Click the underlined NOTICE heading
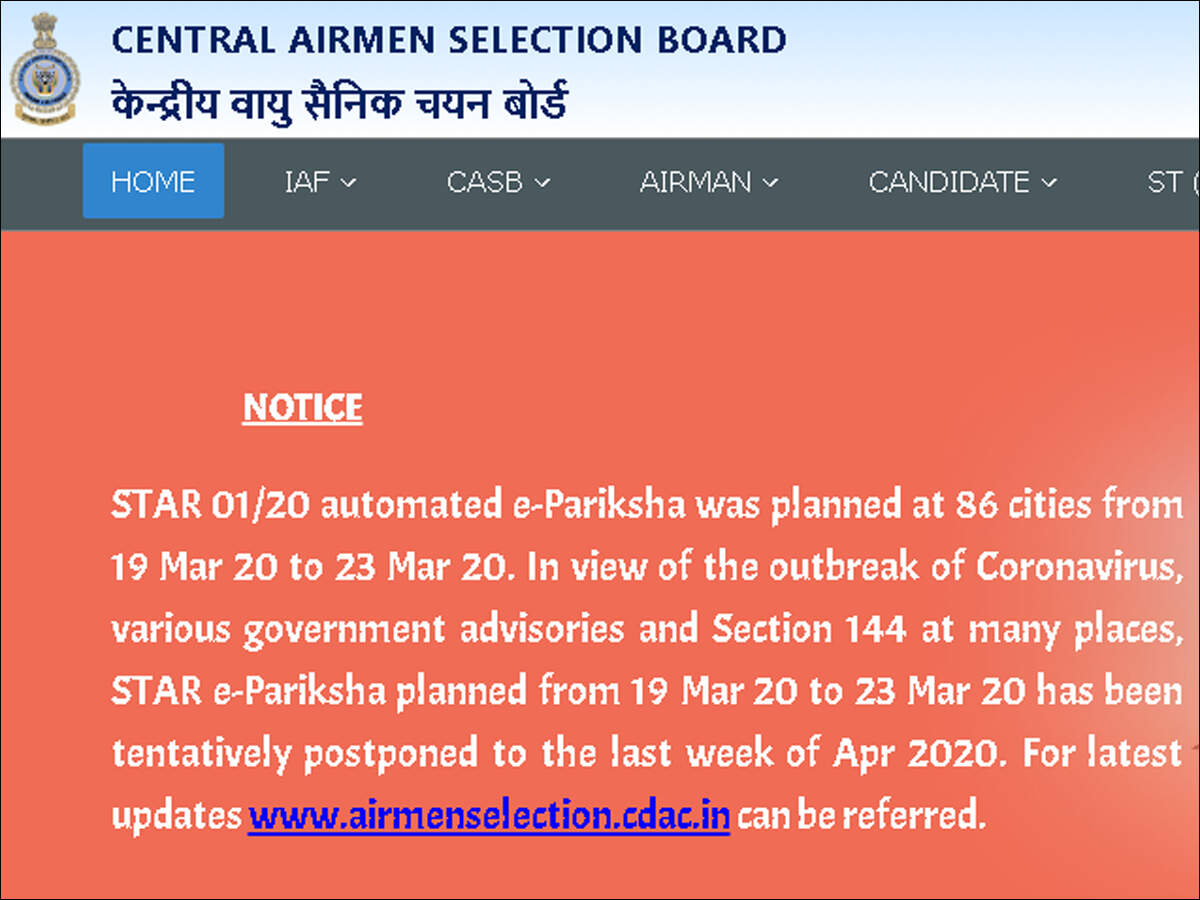 pyautogui.click(x=303, y=407)
